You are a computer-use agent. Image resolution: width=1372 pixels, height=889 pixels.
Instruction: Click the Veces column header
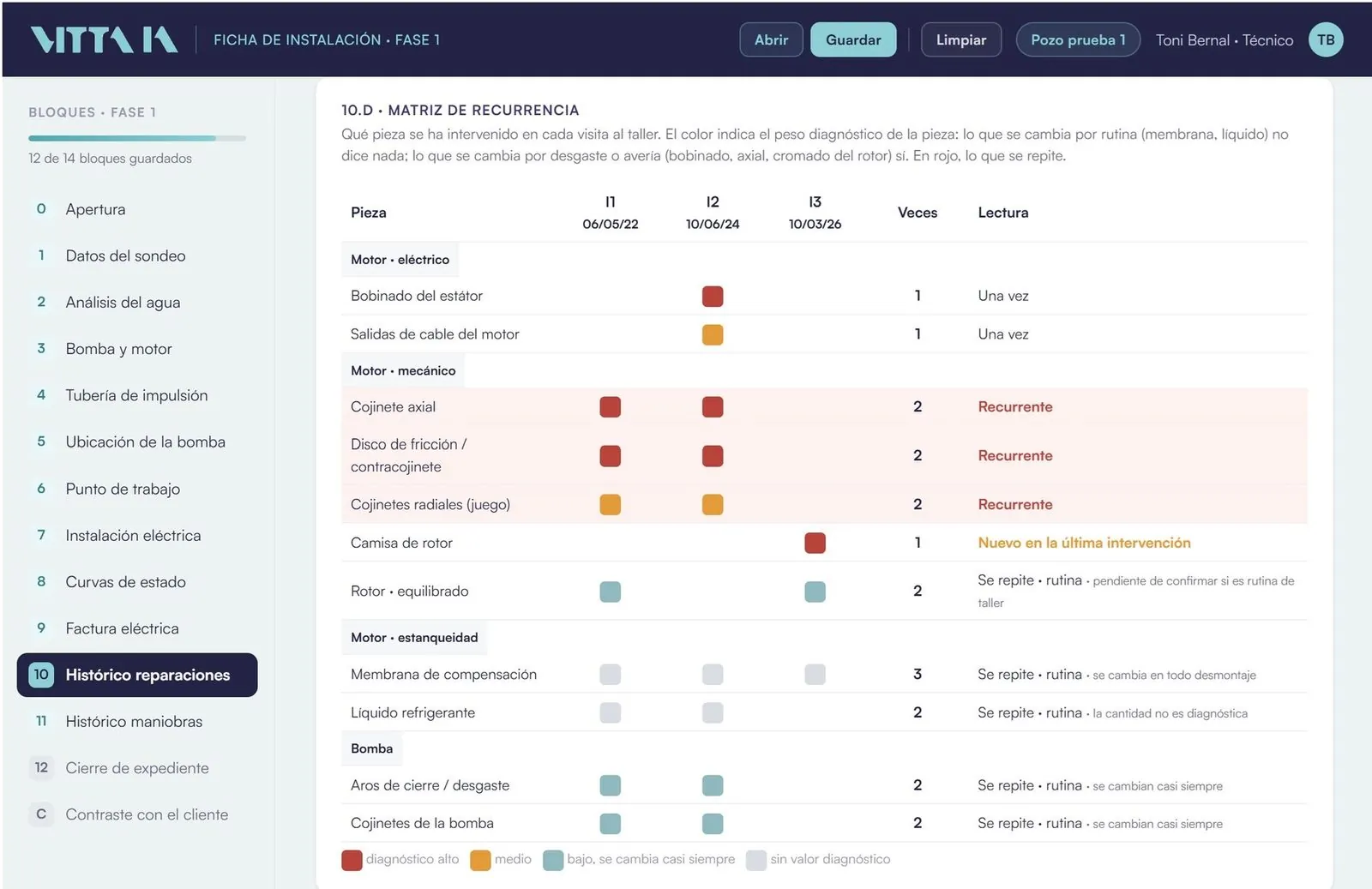click(918, 213)
